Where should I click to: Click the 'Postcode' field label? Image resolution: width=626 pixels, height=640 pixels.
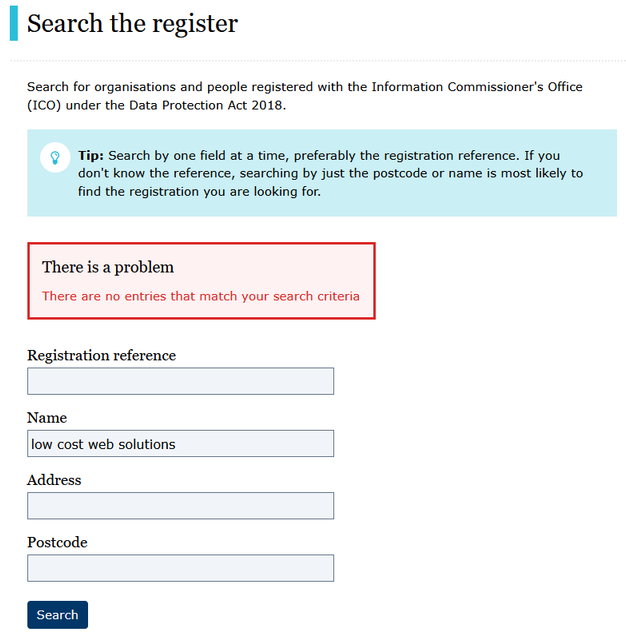click(57, 542)
